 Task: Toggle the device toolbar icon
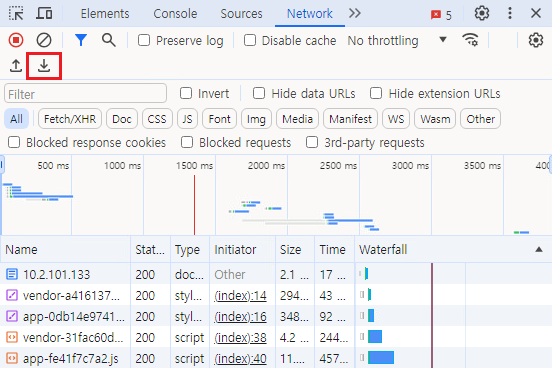tap(44, 13)
